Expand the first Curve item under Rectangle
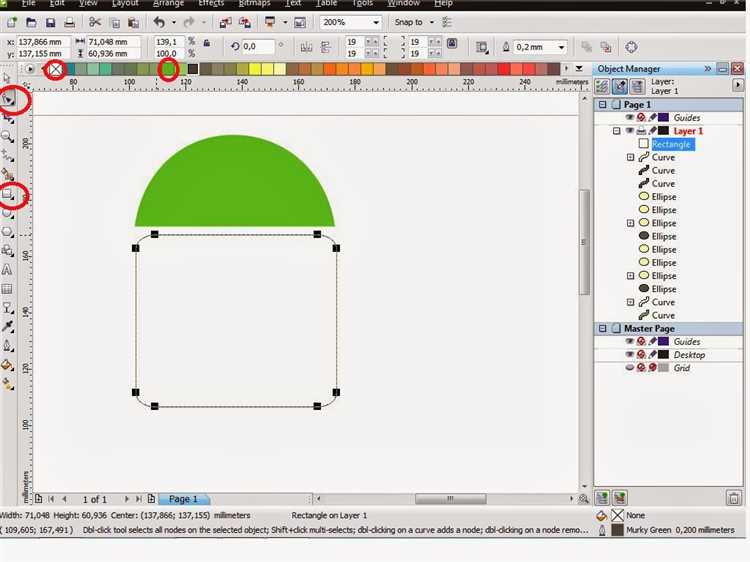The width and height of the screenshot is (750, 562). click(x=630, y=157)
